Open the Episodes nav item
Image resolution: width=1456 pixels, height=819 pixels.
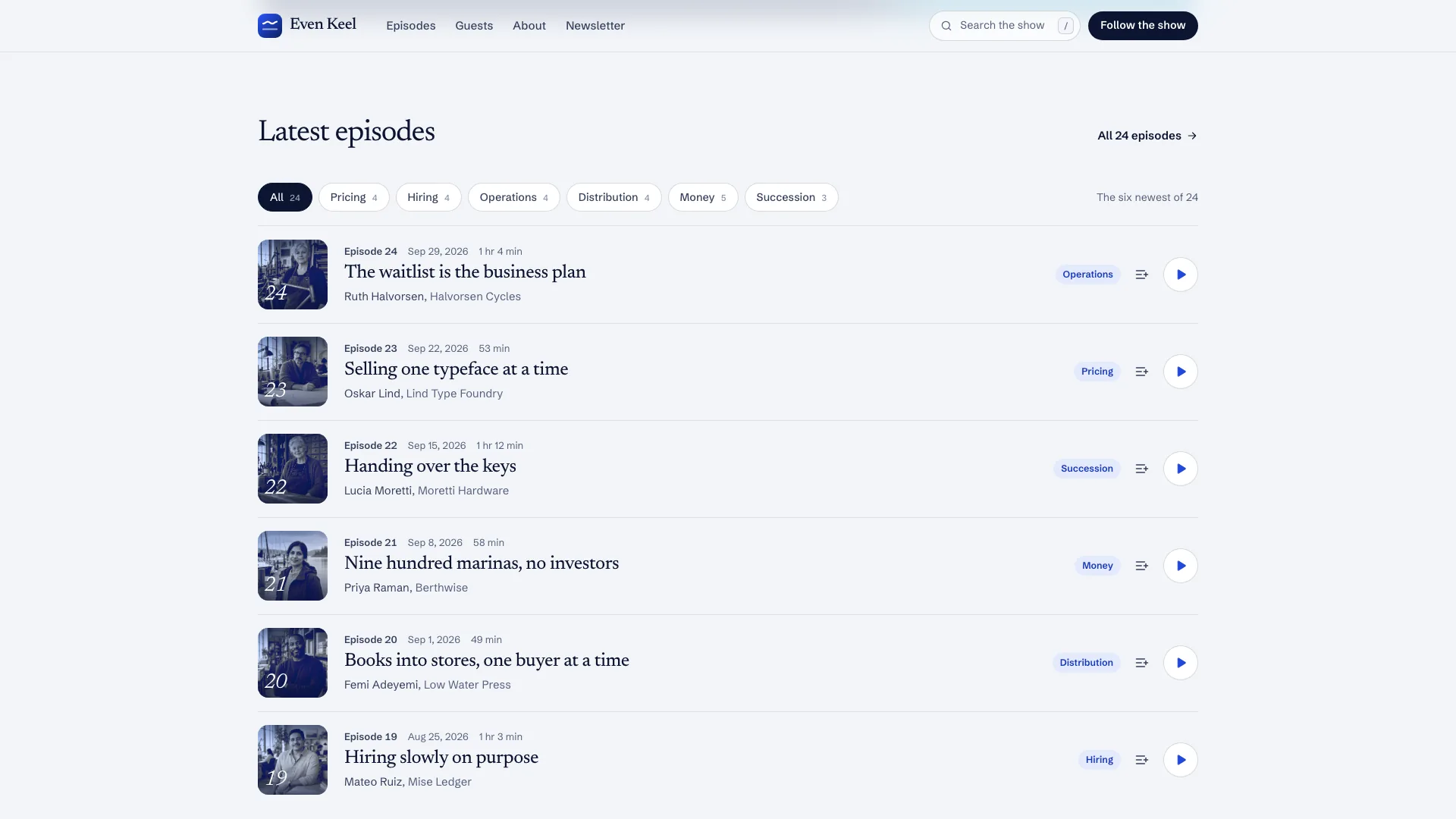click(411, 26)
